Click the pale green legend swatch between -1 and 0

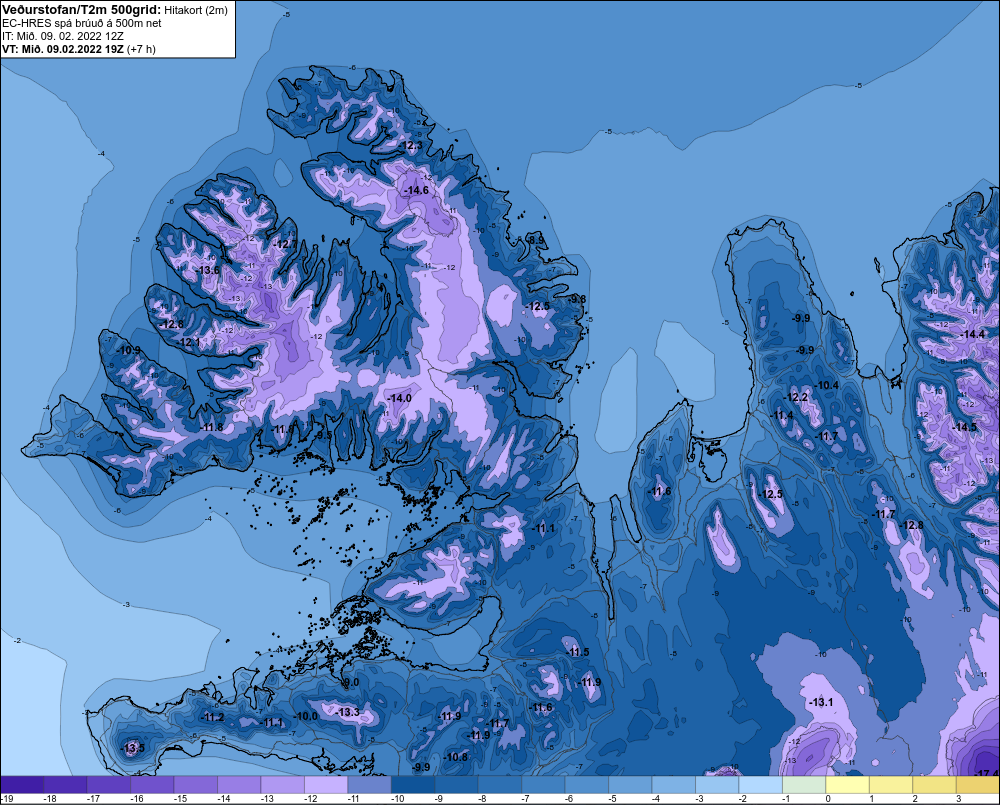tap(804, 785)
